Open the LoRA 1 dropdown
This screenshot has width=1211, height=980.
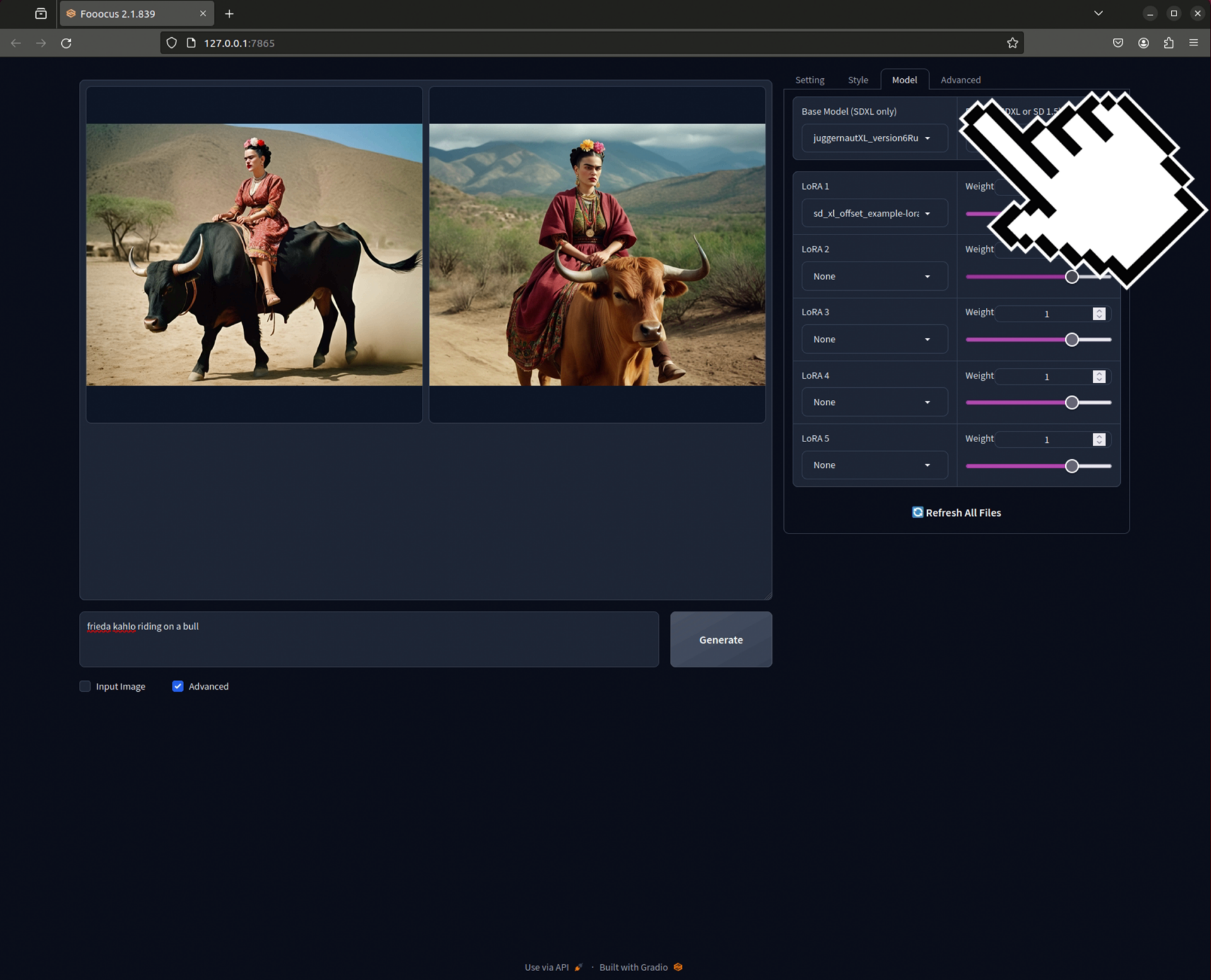[874, 213]
